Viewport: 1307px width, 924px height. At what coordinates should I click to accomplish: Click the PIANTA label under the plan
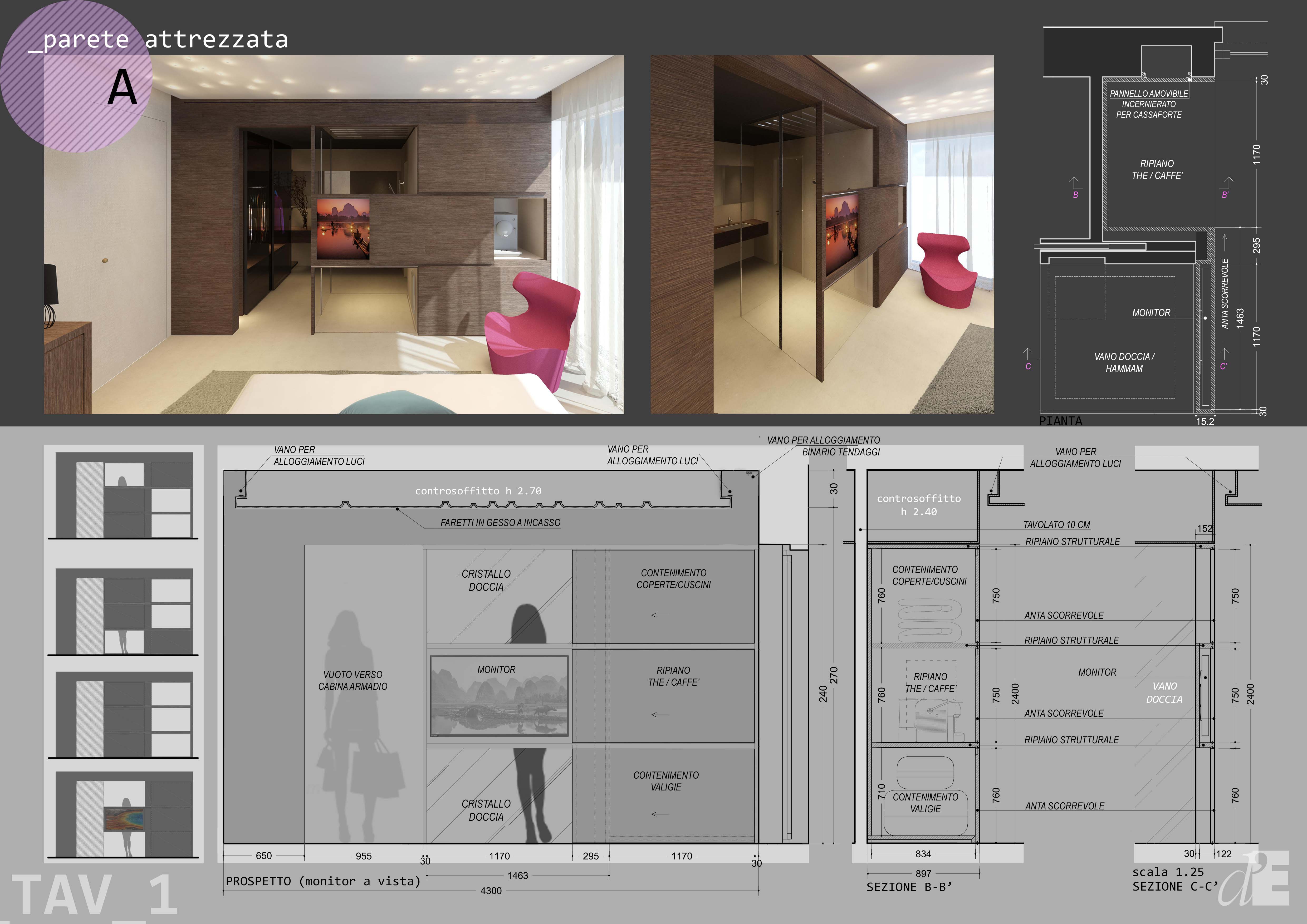(x=1060, y=421)
